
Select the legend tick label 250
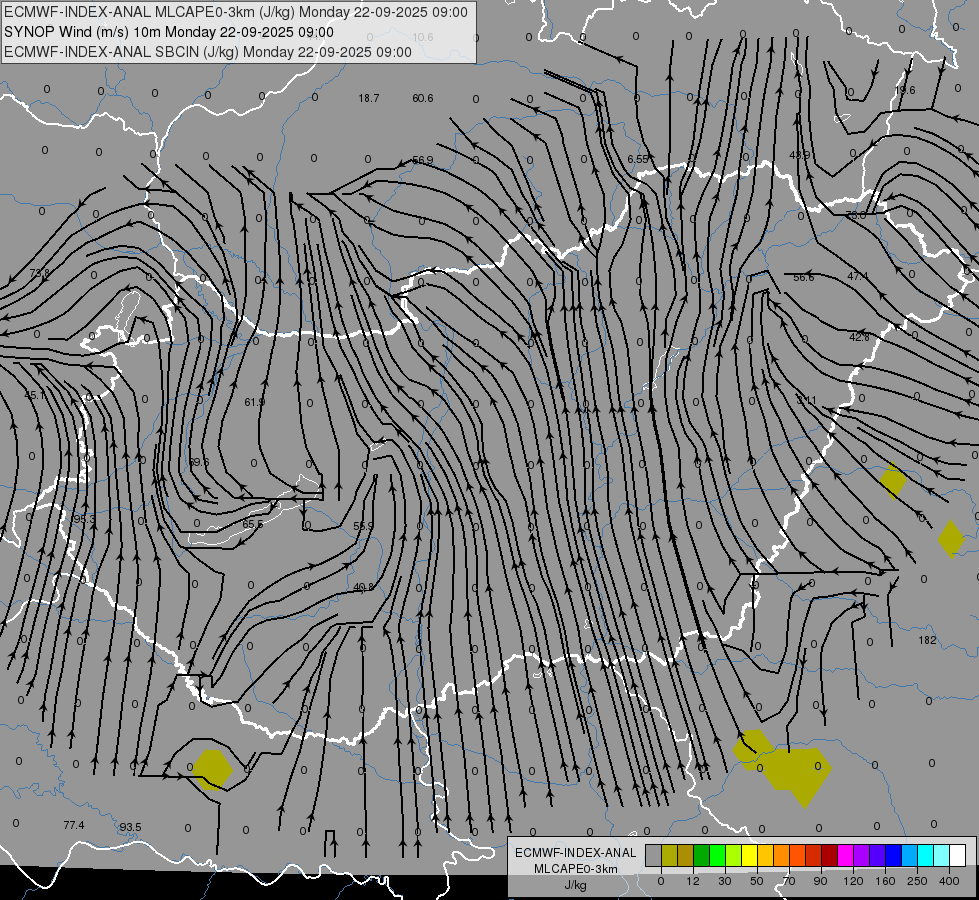point(917,881)
